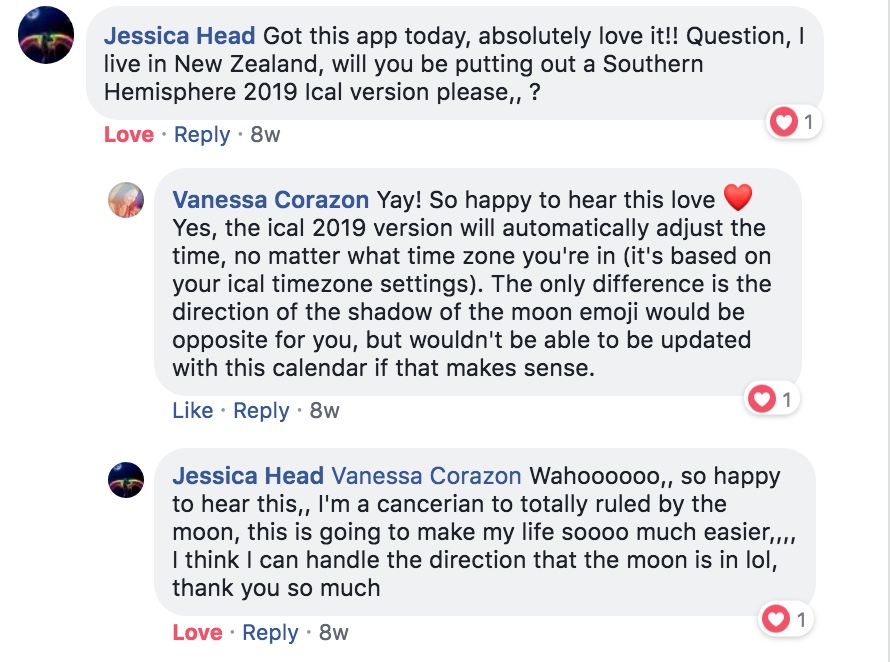Like Vanessa Corazon's reply
This screenshot has width=890, height=662.
click(x=193, y=410)
